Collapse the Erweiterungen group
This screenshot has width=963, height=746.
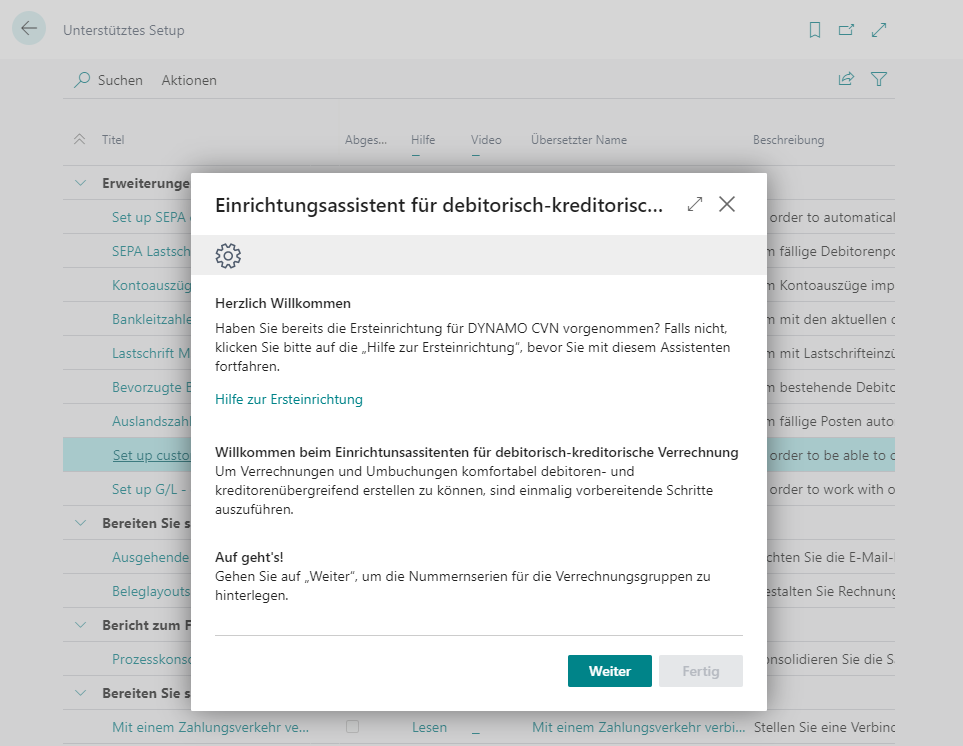click(80, 183)
